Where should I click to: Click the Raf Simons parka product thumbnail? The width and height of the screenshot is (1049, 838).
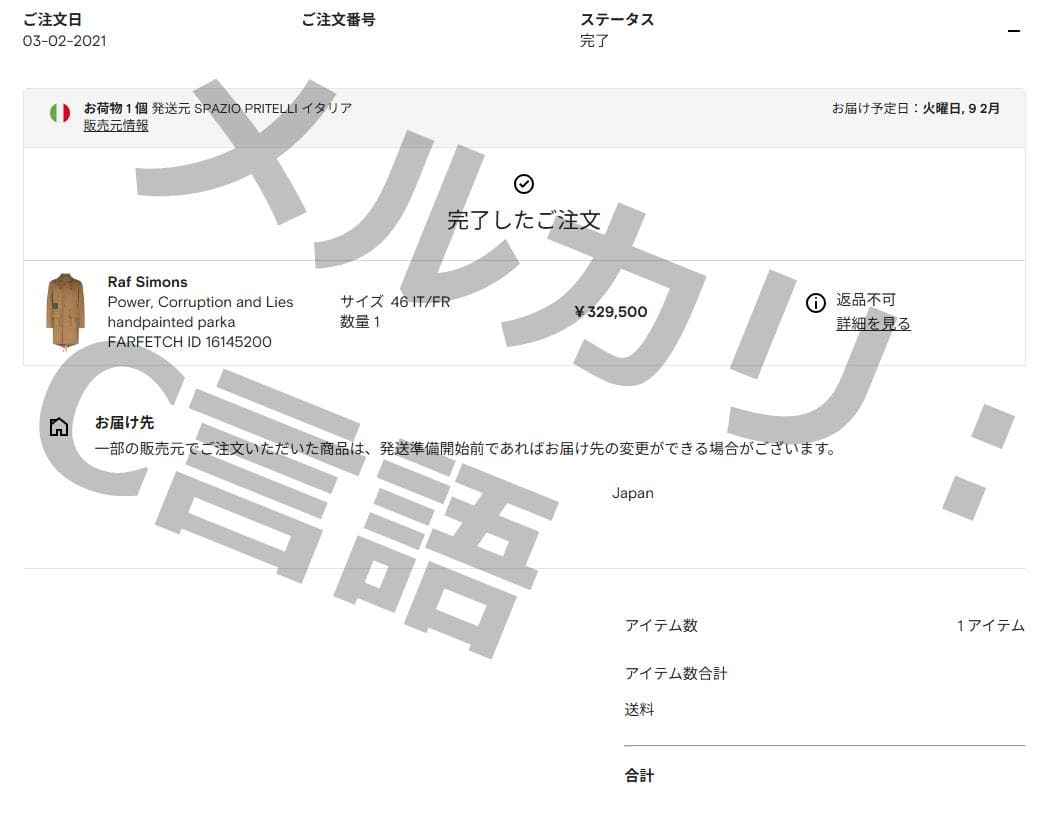click(x=64, y=311)
